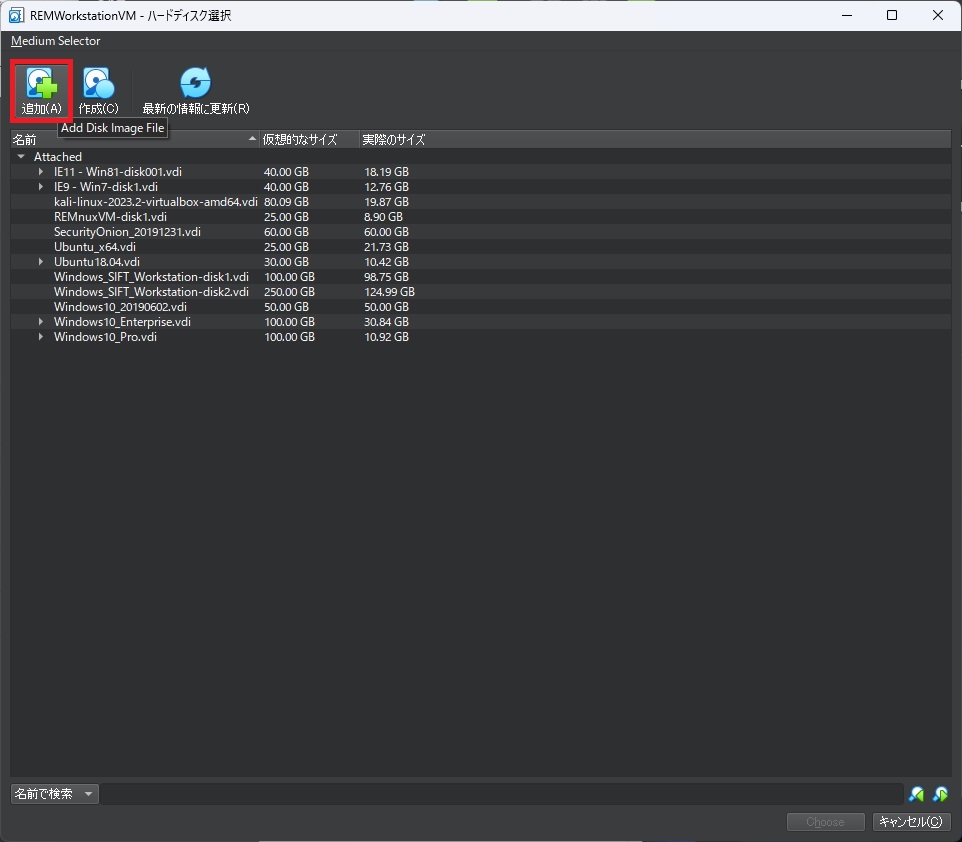This screenshot has height=842, width=962.
Task: Select the Windows10_Enterprise.vdi name
Action: [122, 322]
